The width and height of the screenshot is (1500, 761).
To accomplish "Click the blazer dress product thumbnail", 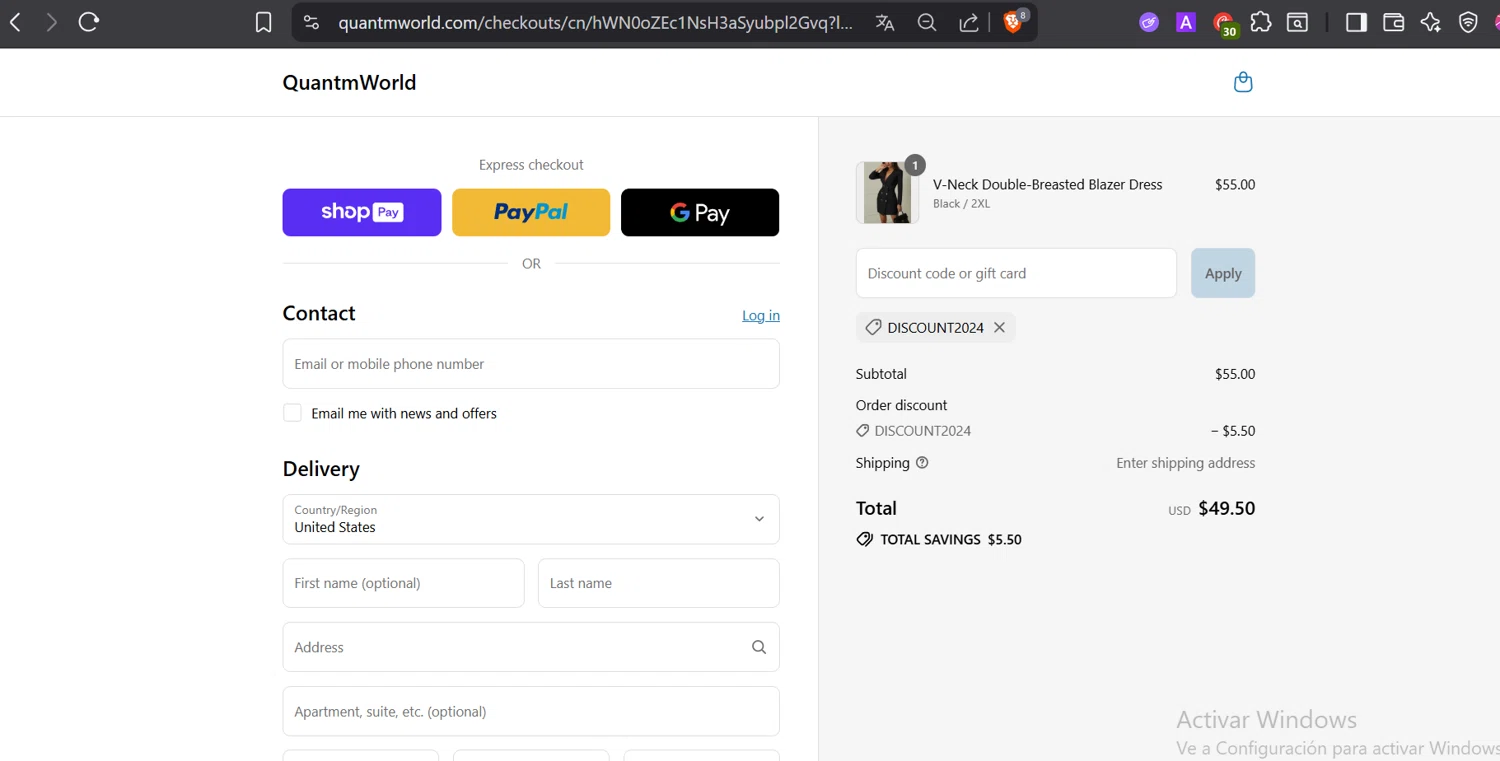I will 887,192.
